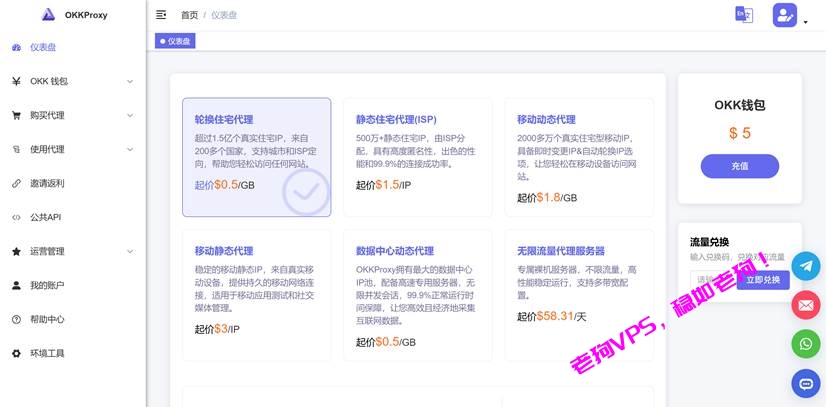Click the code icon for 公共API
This screenshot has width=826, height=407.
click(x=16, y=217)
